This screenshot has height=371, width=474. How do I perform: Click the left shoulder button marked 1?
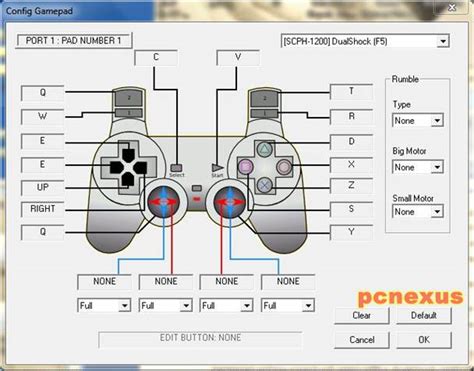(x=129, y=113)
